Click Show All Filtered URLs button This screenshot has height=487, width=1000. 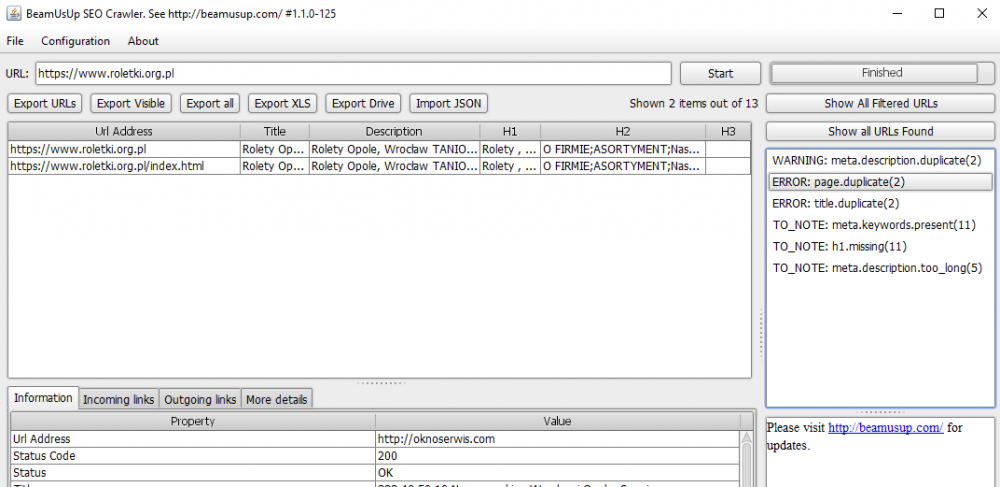point(881,103)
